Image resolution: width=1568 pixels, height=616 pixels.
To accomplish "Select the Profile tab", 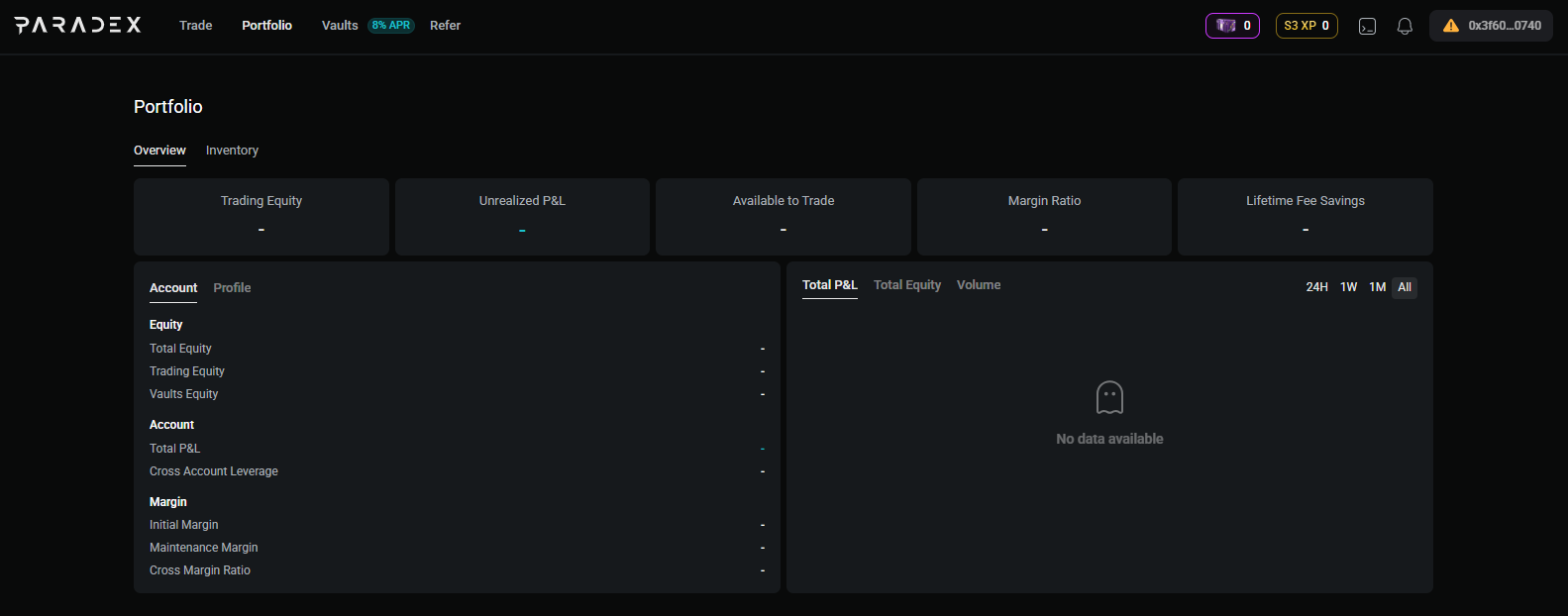I will [232, 288].
